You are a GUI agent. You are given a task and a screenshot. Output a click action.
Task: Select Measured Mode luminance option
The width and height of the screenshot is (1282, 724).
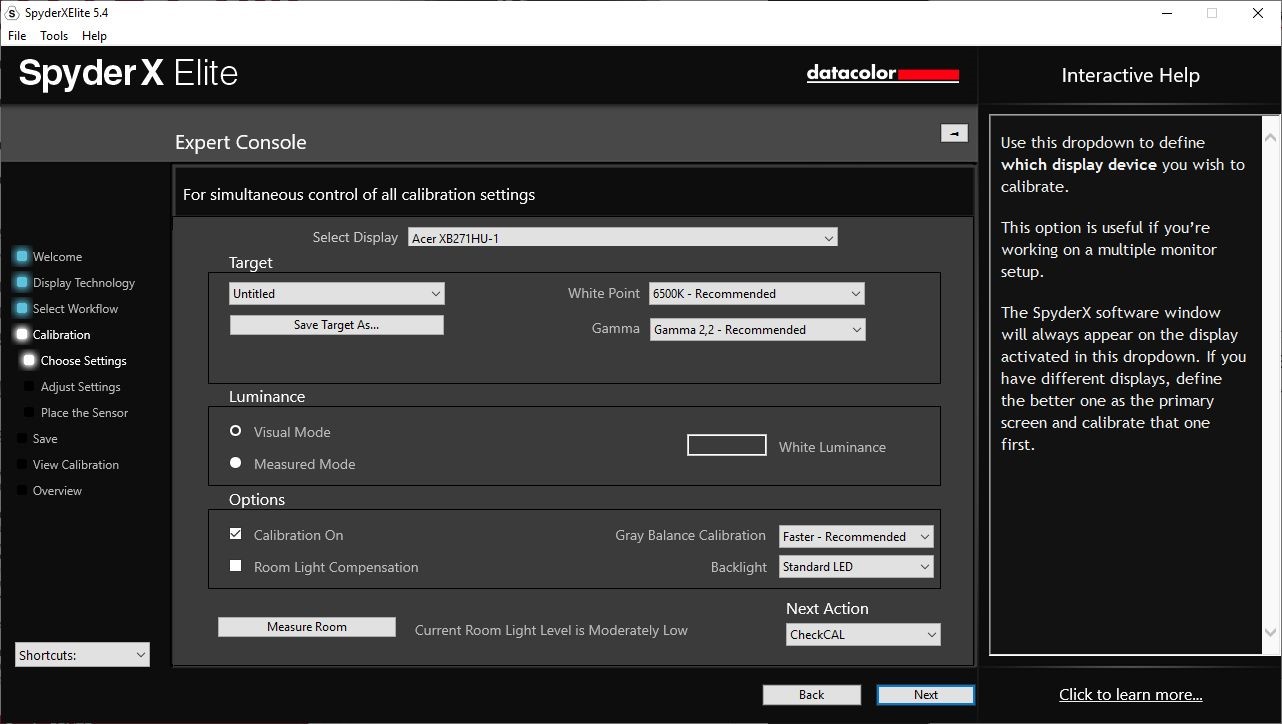[x=236, y=463]
